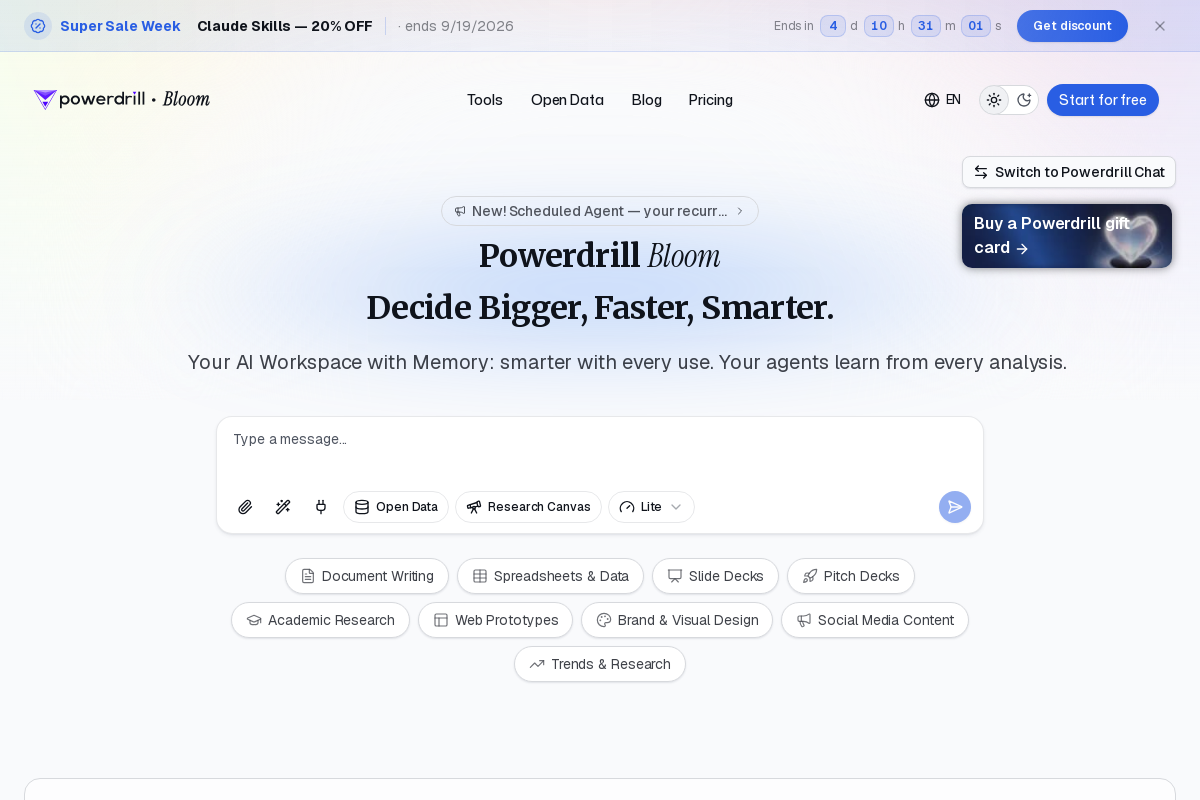Image resolution: width=1200 pixels, height=800 pixels.
Task: Select the Social Media Content chip
Action: pyautogui.click(x=875, y=620)
